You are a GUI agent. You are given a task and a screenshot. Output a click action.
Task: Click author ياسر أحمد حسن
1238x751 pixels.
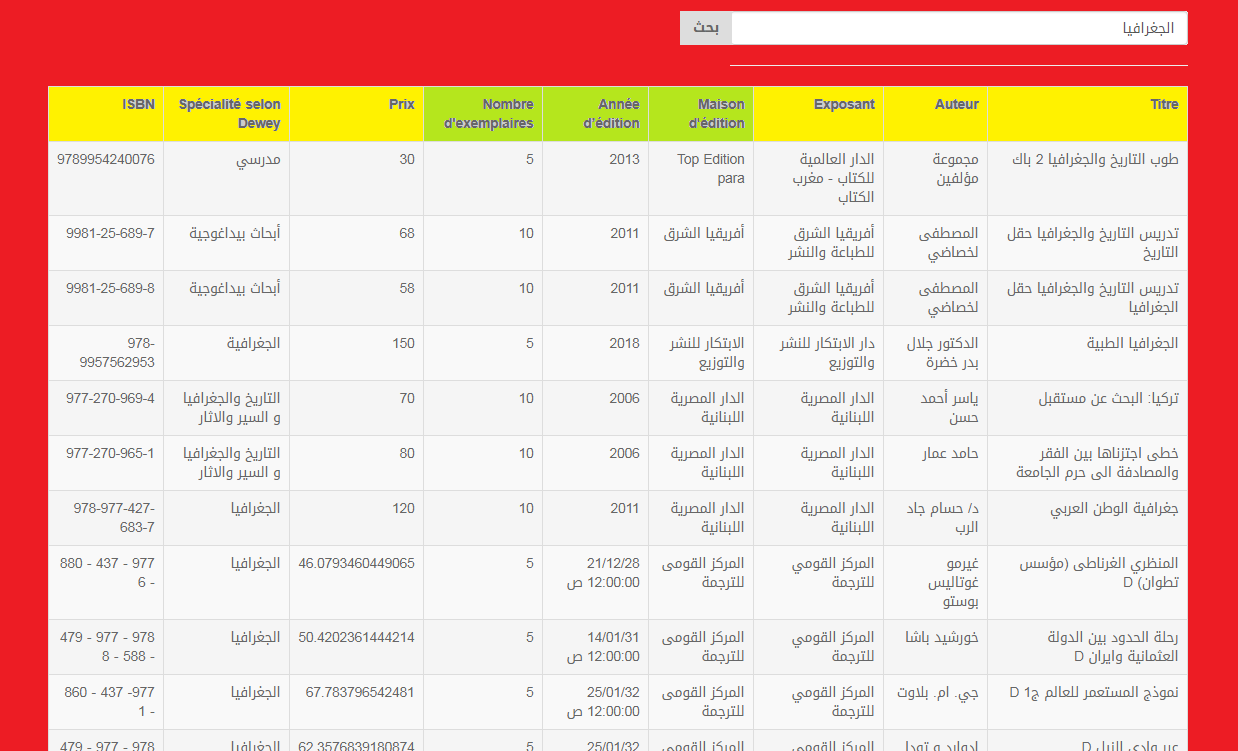tap(949, 408)
